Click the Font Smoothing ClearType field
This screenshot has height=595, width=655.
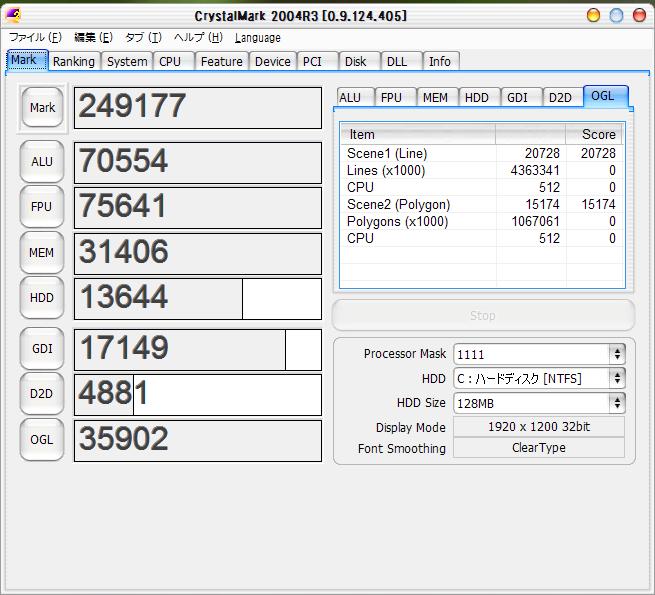pyautogui.click(x=539, y=448)
